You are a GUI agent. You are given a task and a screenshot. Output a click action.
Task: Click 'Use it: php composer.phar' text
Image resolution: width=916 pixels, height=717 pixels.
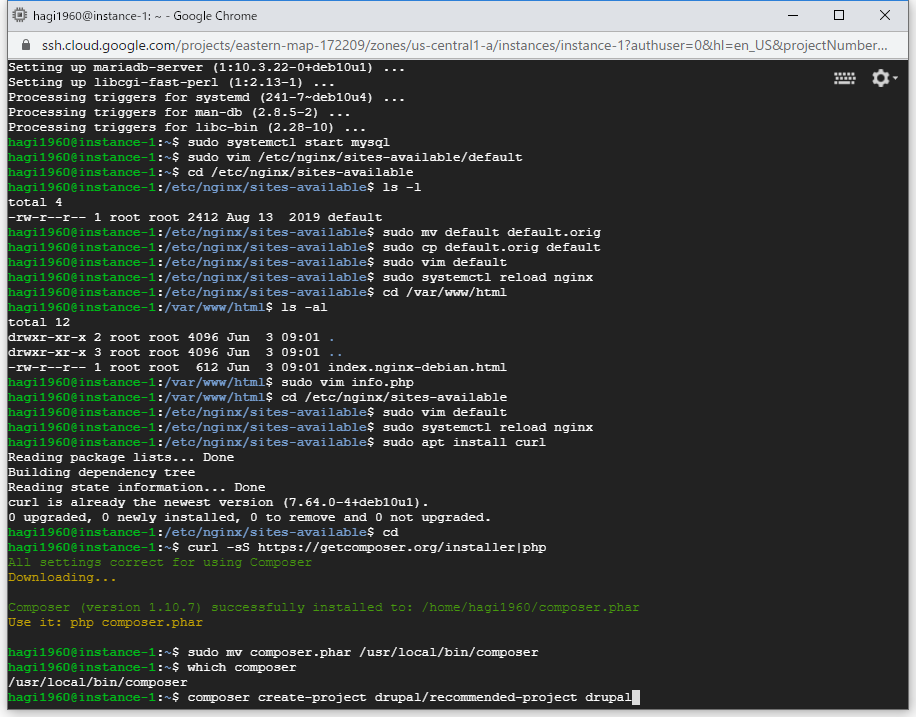click(x=105, y=622)
